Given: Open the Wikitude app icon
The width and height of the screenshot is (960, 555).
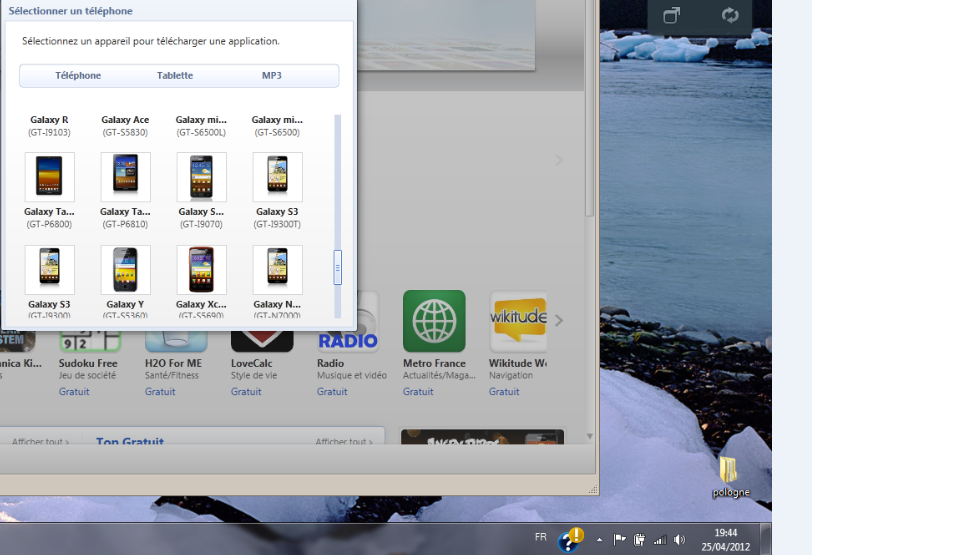Looking at the screenshot, I should pyautogui.click(x=518, y=321).
